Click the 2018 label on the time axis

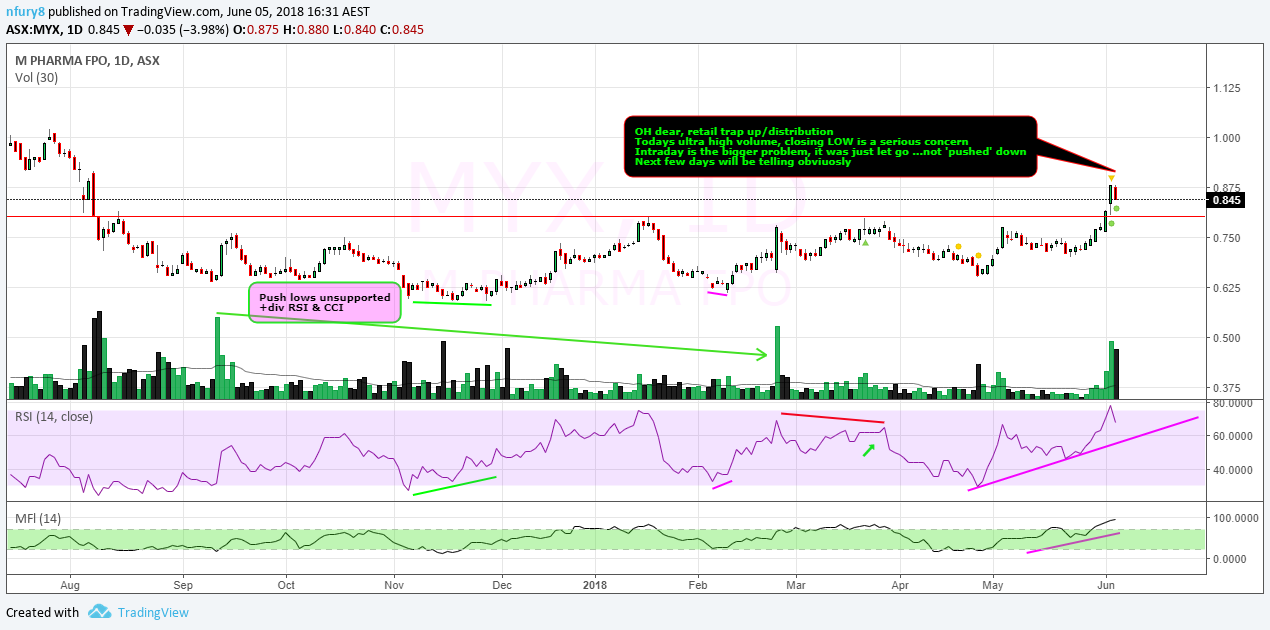tap(595, 584)
